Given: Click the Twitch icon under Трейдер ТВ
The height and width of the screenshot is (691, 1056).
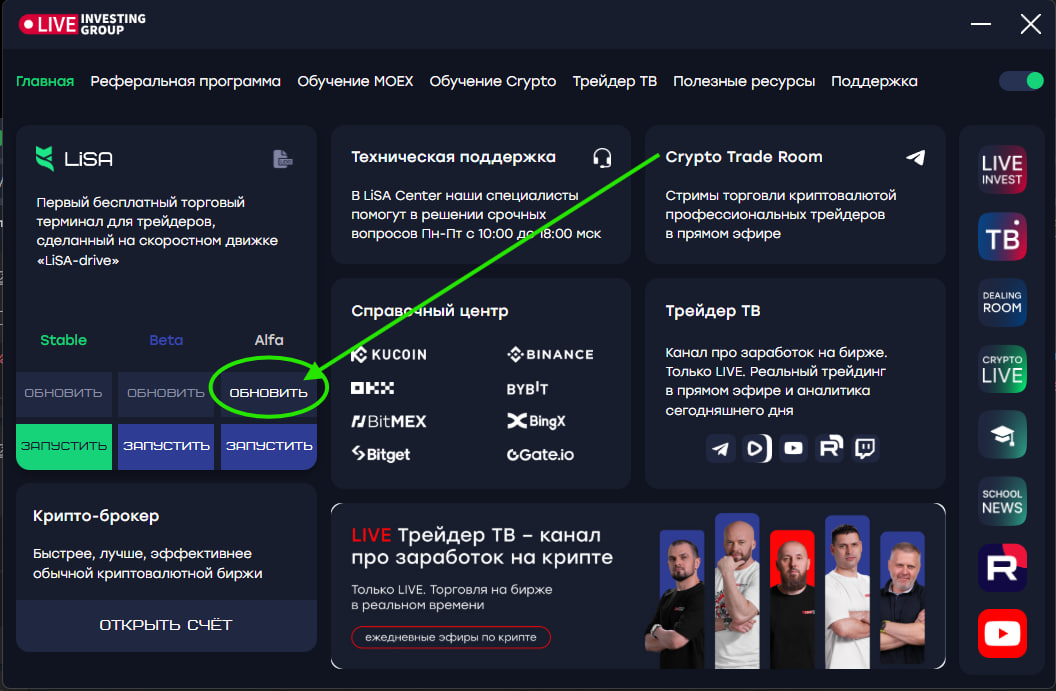Looking at the screenshot, I should tap(866, 448).
